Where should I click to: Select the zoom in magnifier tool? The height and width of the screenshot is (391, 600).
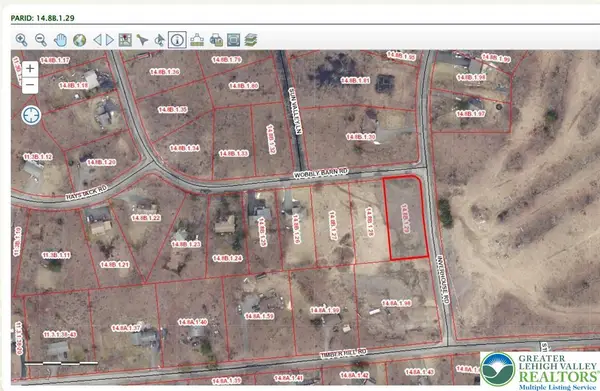click(21, 40)
